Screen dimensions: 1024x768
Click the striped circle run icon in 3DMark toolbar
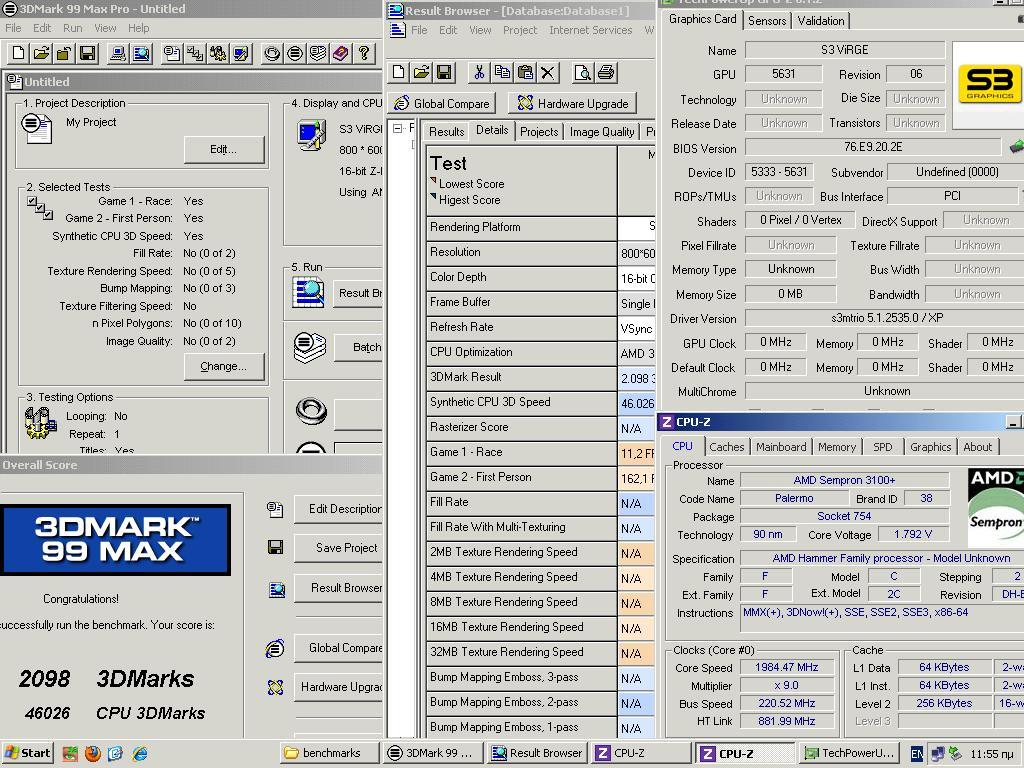click(x=295, y=54)
